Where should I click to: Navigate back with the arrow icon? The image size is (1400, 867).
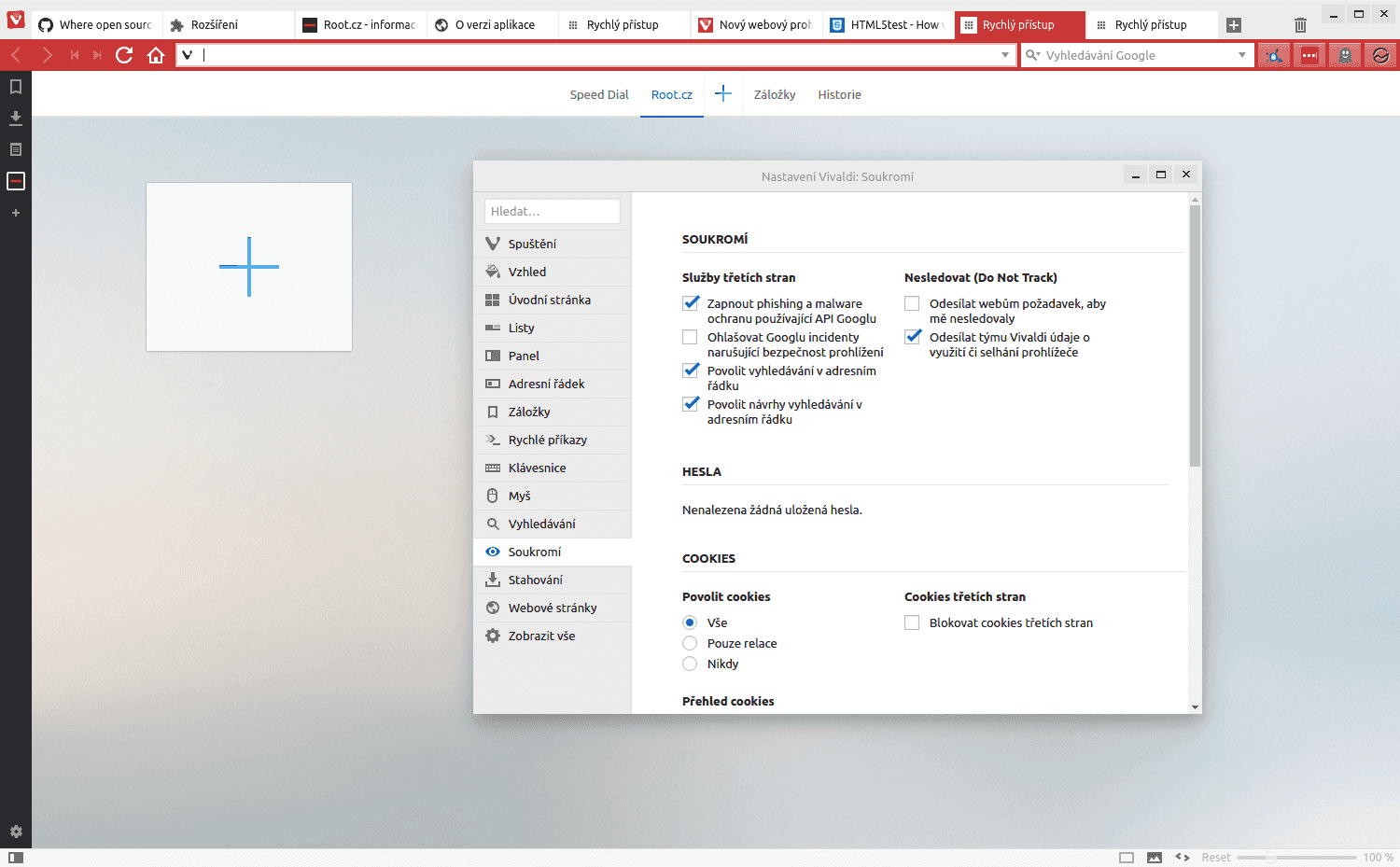(x=15, y=54)
